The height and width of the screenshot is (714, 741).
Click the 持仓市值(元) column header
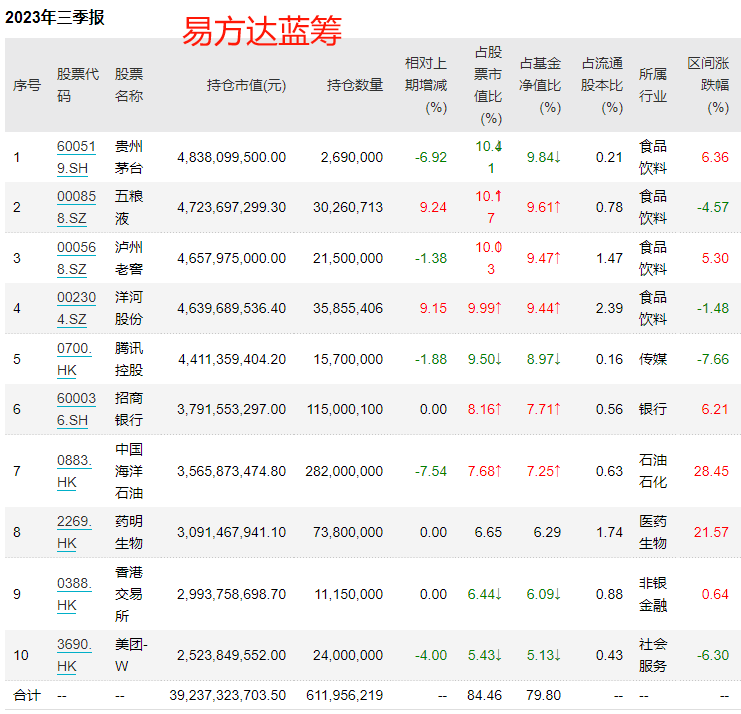pos(246,86)
